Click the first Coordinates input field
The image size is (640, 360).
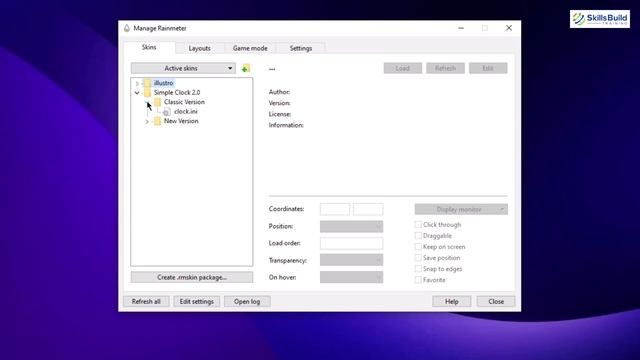point(335,209)
